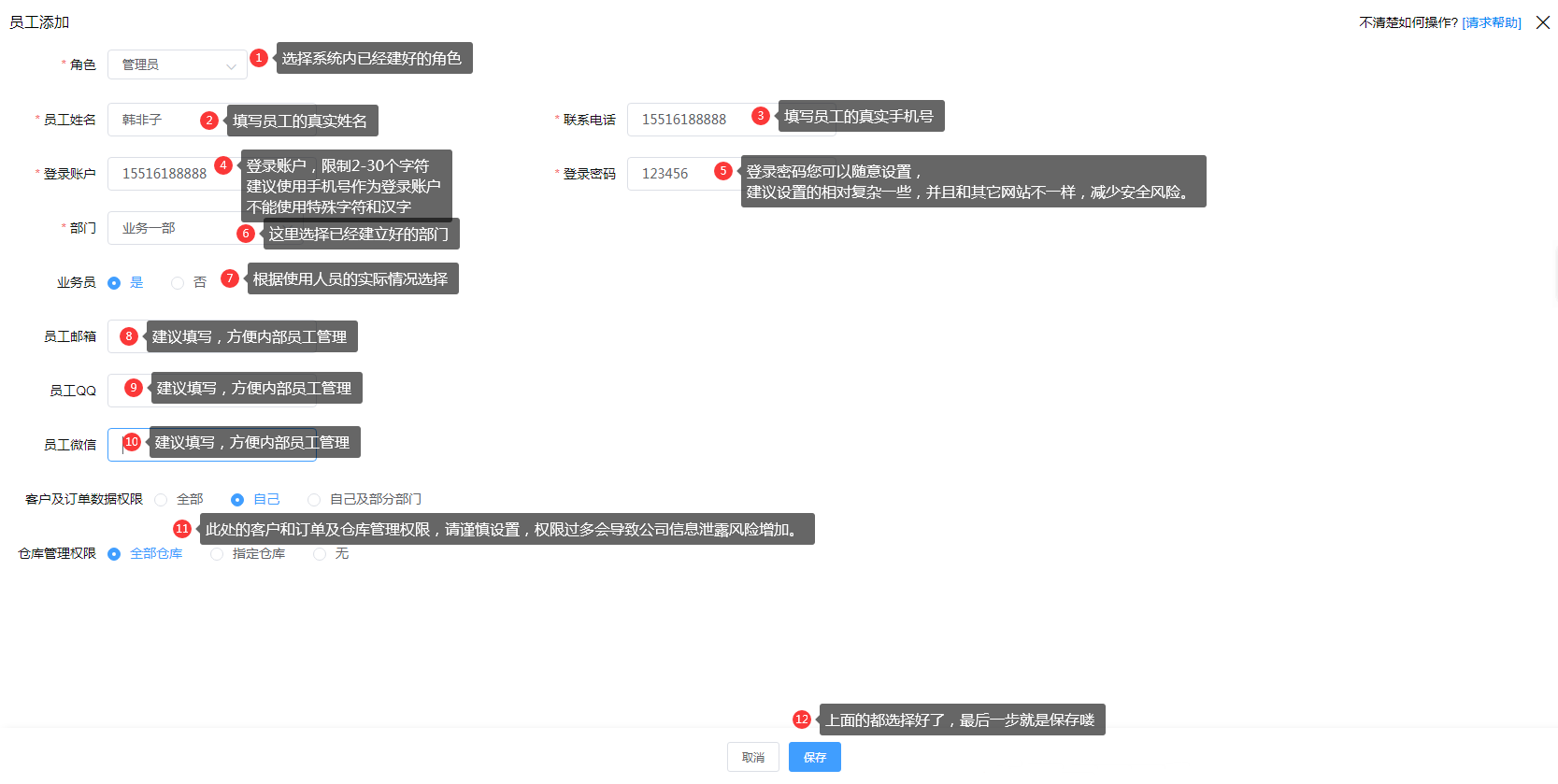This screenshot has height=784, width=1558.
Task: Select 否 for 业务员 option
Action: (x=178, y=283)
